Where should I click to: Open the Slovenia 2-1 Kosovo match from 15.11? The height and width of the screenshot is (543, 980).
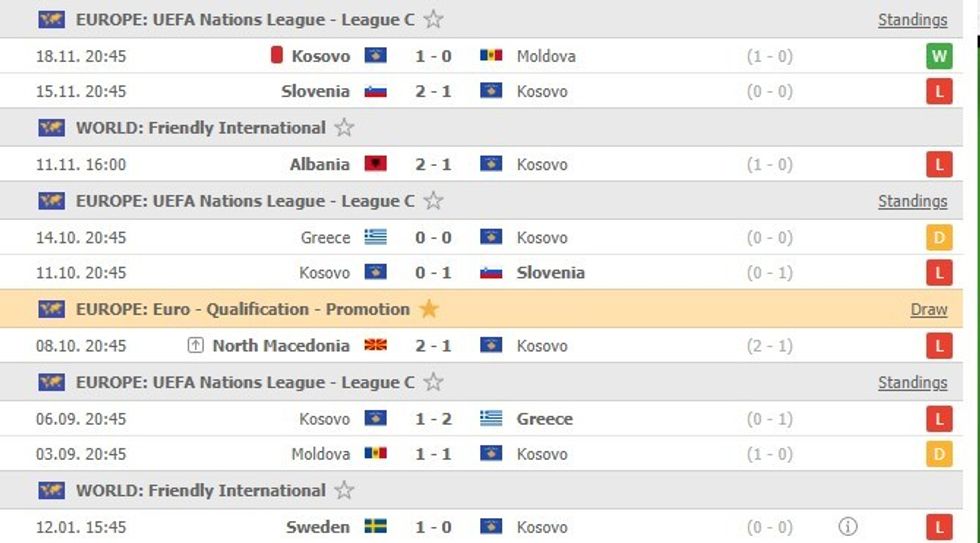[x=433, y=91]
